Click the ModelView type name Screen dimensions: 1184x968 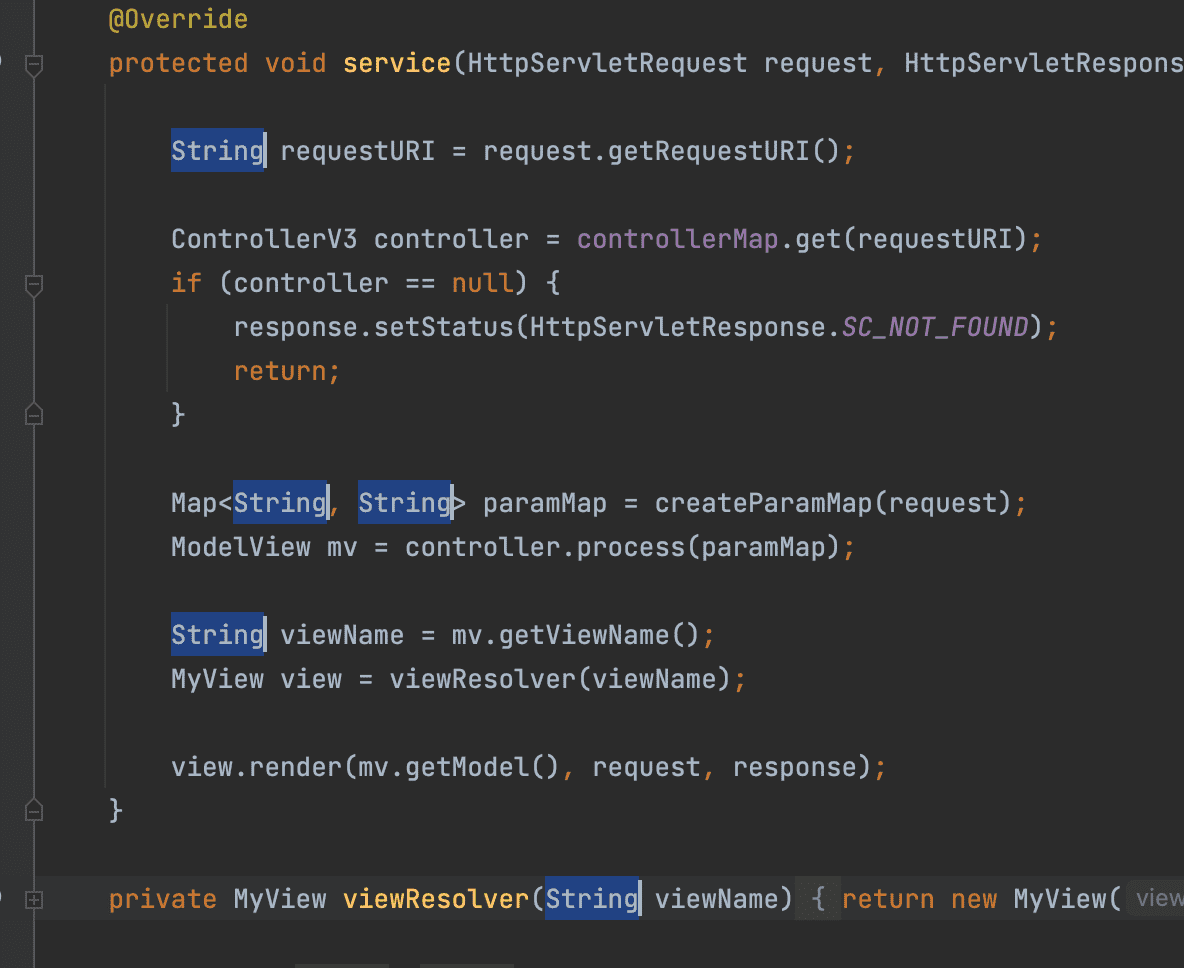(240, 547)
